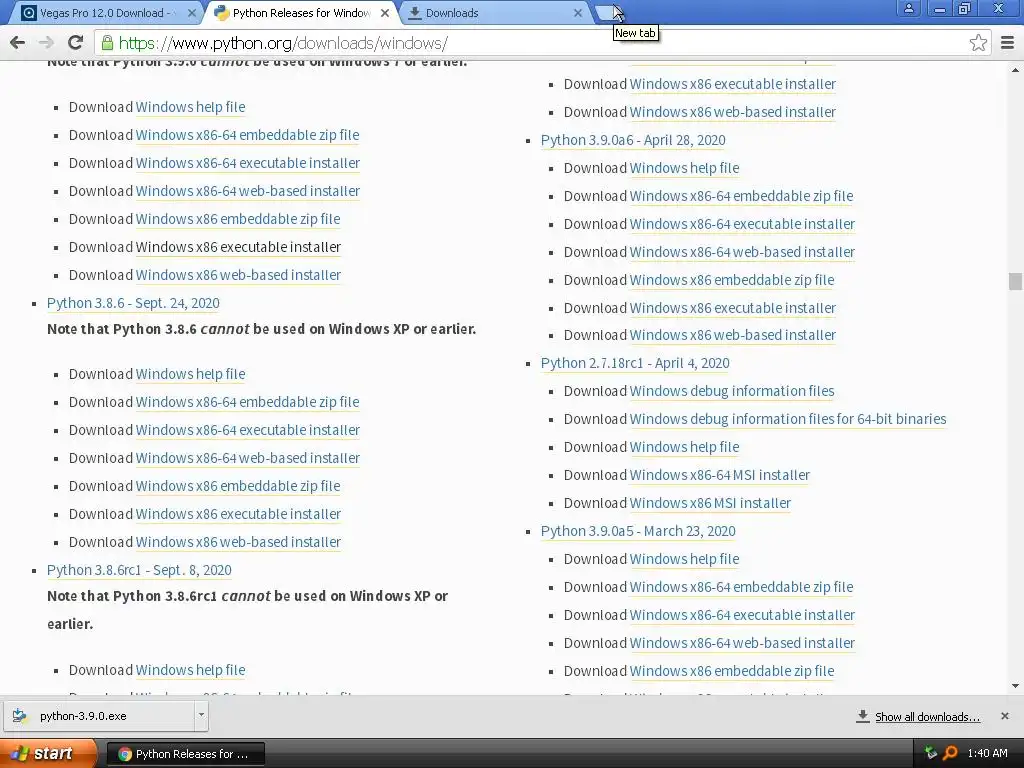1024x768 pixels.
Task: Click x86-64 embeddable zip file under Python 3.9.0a5
Action: [x=741, y=588]
